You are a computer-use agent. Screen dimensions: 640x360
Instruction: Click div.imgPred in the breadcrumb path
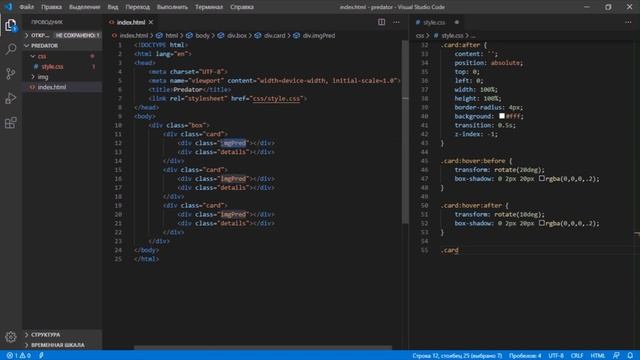pos(319,36)
